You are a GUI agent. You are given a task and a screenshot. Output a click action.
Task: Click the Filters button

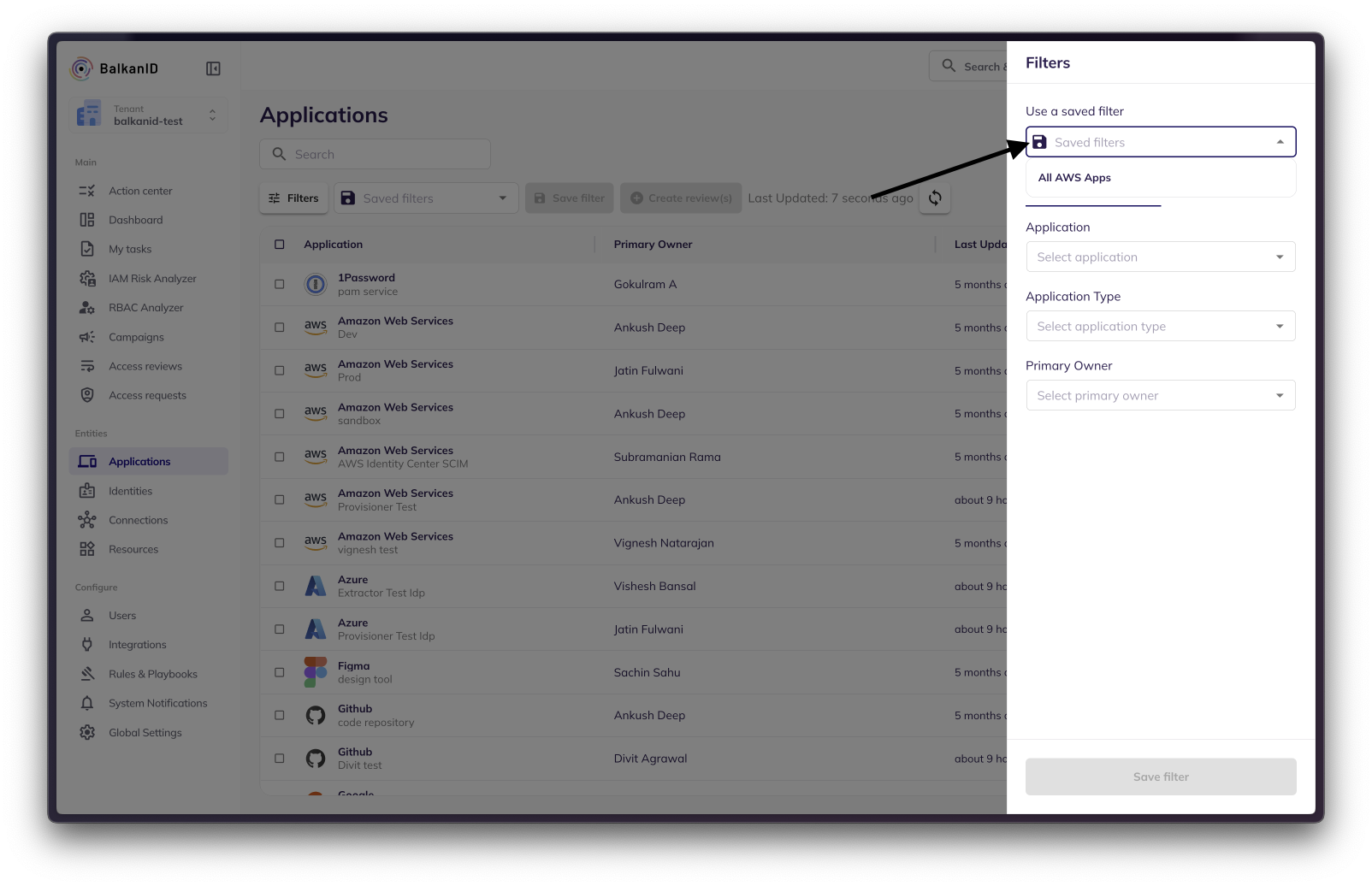293,198
